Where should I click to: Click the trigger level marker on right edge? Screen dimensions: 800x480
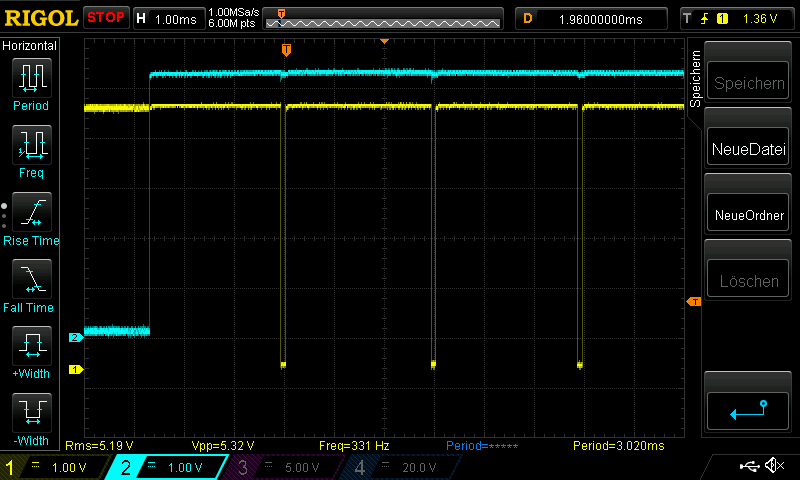click(693, 302)
